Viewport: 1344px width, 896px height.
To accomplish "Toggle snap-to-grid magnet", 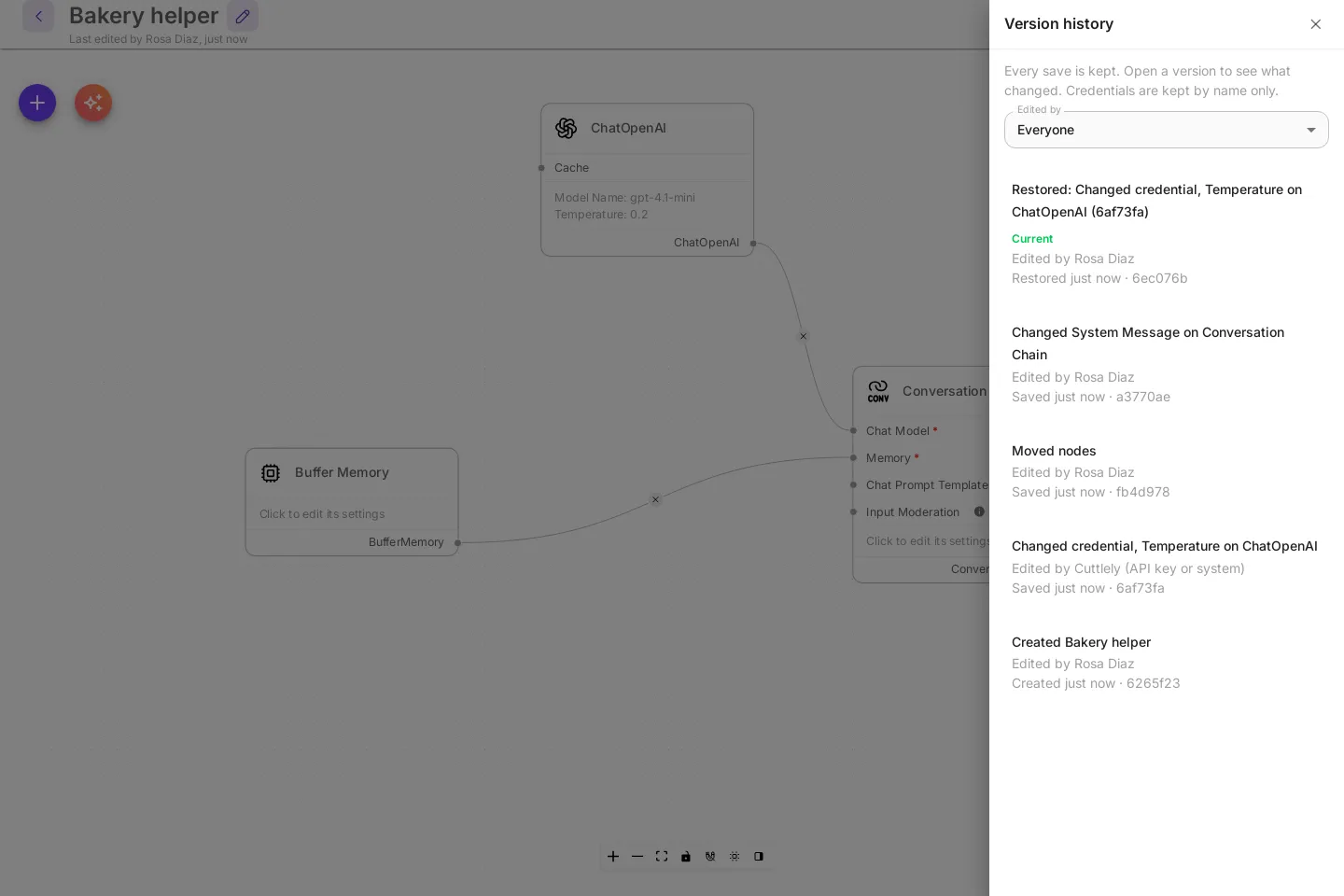I will [x=710, y=856].
